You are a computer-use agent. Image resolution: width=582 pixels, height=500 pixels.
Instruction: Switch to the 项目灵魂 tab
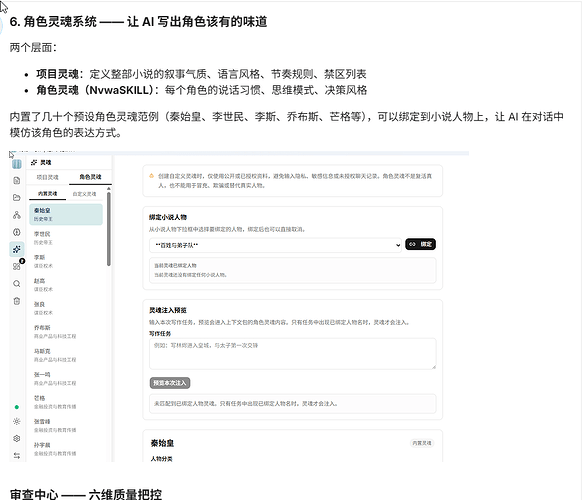48,177
